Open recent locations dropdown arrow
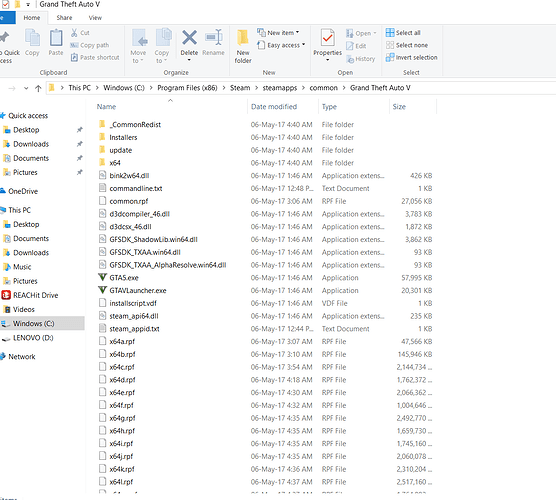Screen dimensions: 556x500 coord(26,88)
